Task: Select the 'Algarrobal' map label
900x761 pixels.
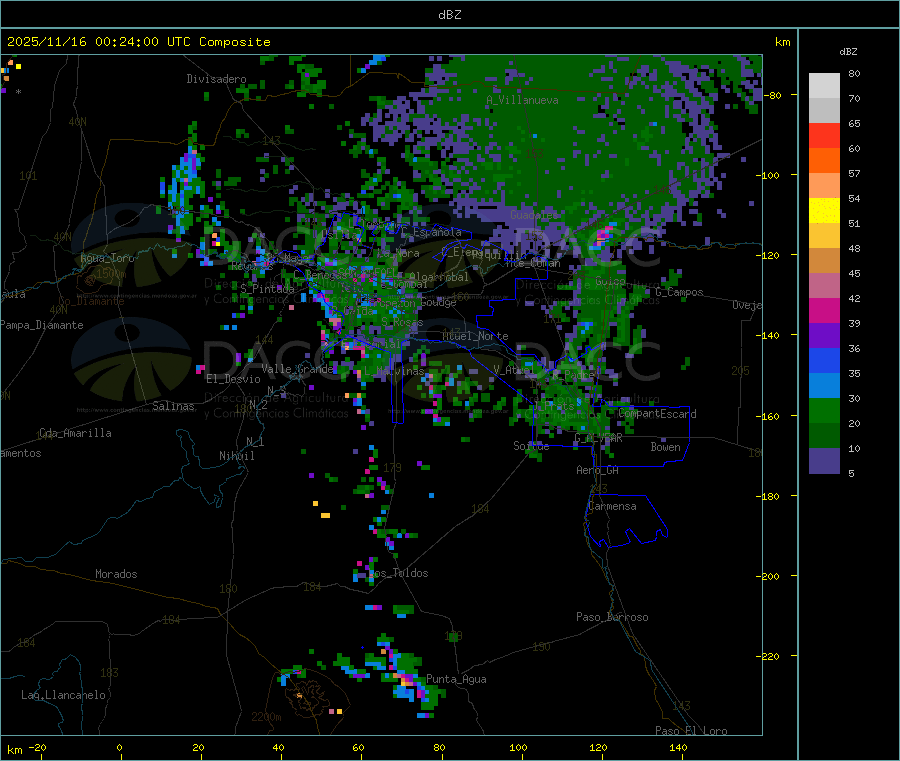Action: click(x=439, y=277)
